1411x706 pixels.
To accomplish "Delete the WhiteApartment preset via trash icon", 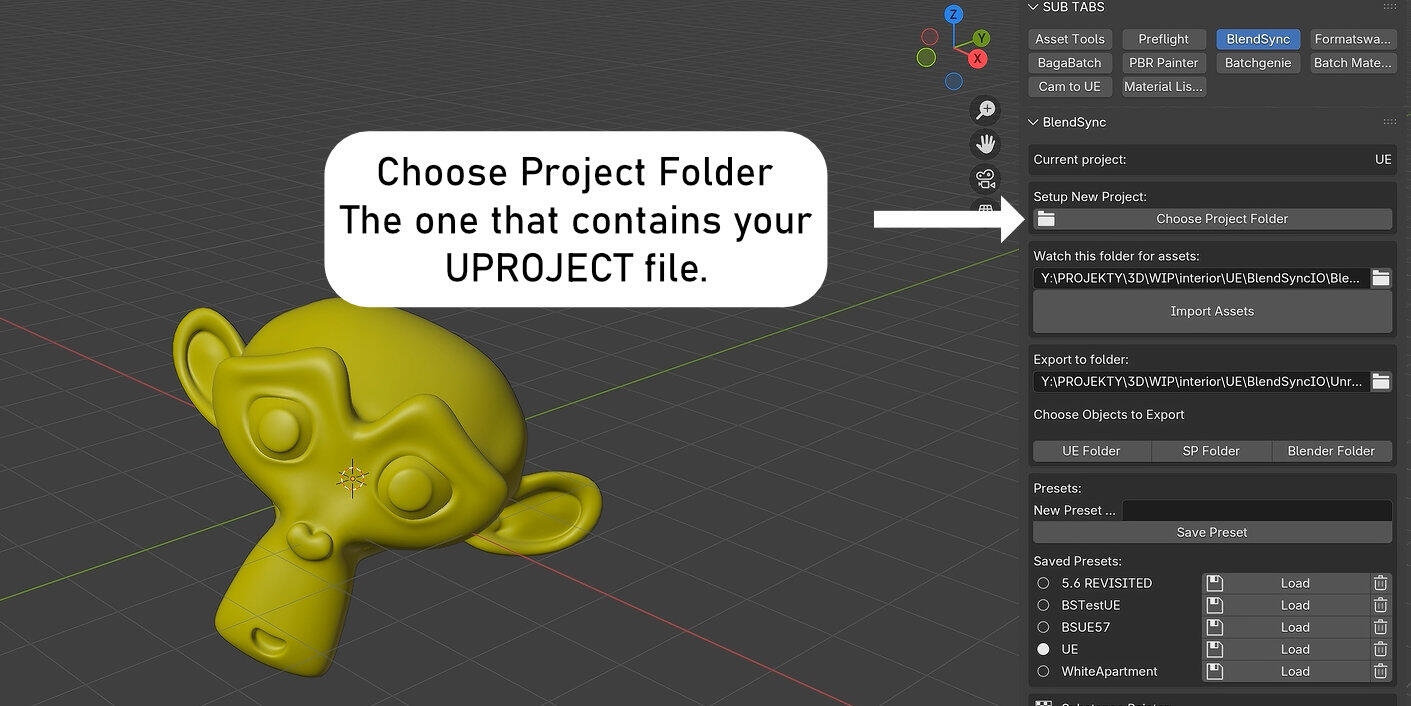I will point(1380,671).
